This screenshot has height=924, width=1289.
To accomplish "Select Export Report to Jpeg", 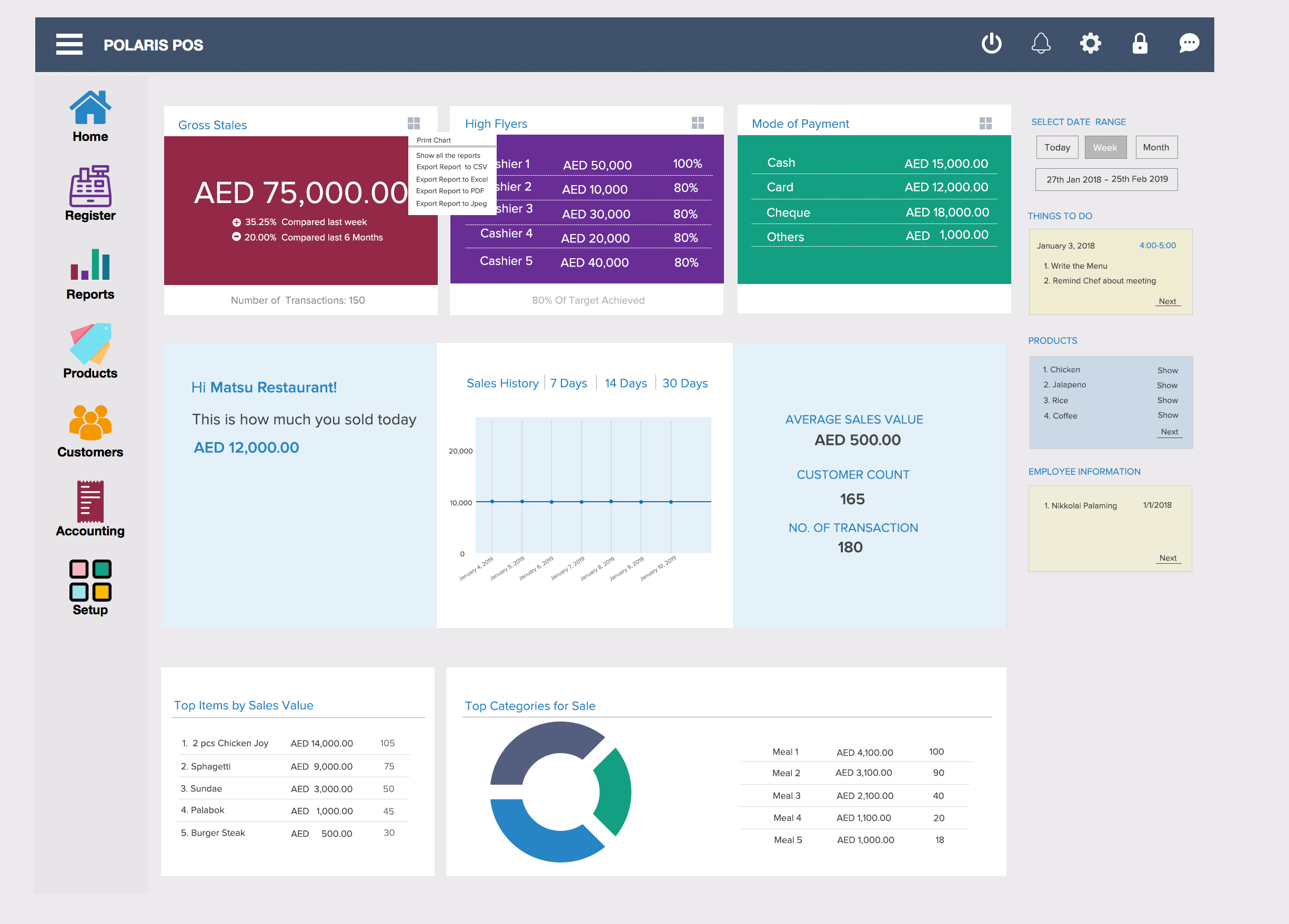I will [451, 204].
